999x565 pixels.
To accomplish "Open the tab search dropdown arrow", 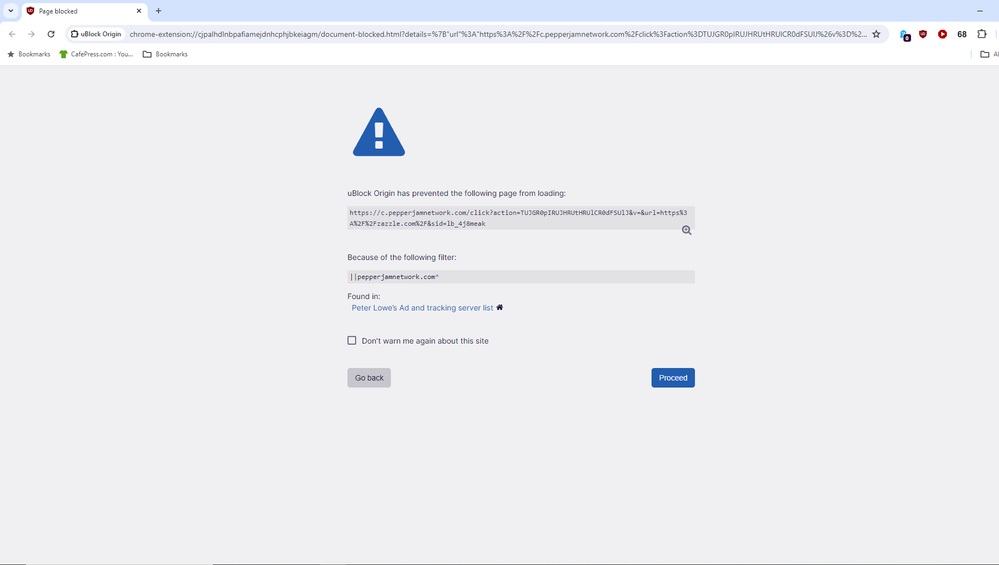I will [x=11, y=11].
